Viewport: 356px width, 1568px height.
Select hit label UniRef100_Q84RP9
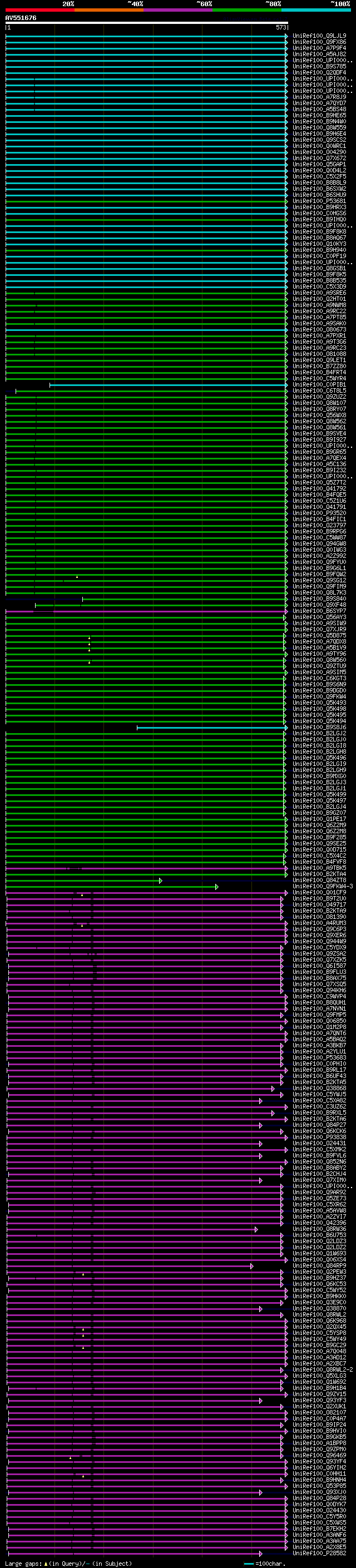(319, 1265)
